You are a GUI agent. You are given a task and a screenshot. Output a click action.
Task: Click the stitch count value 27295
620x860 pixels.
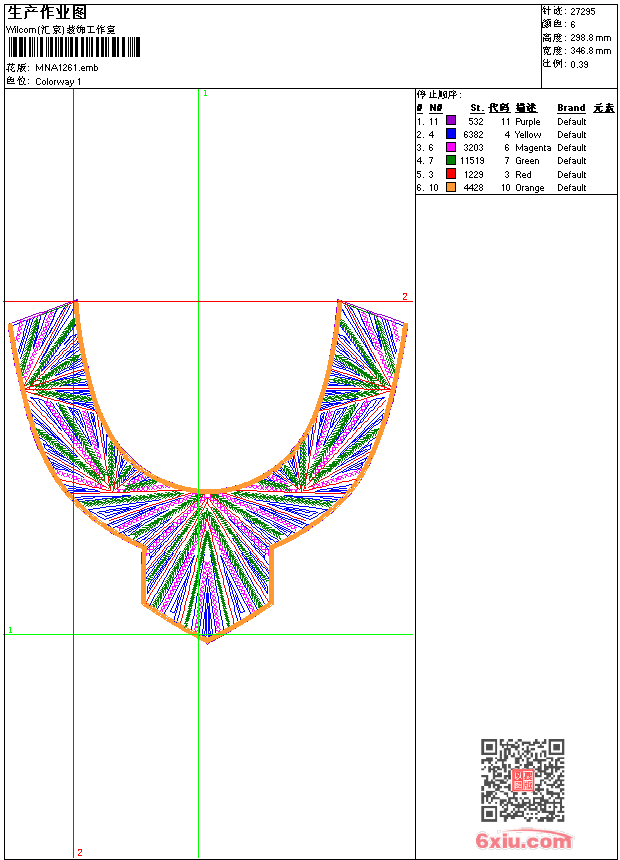583,11
